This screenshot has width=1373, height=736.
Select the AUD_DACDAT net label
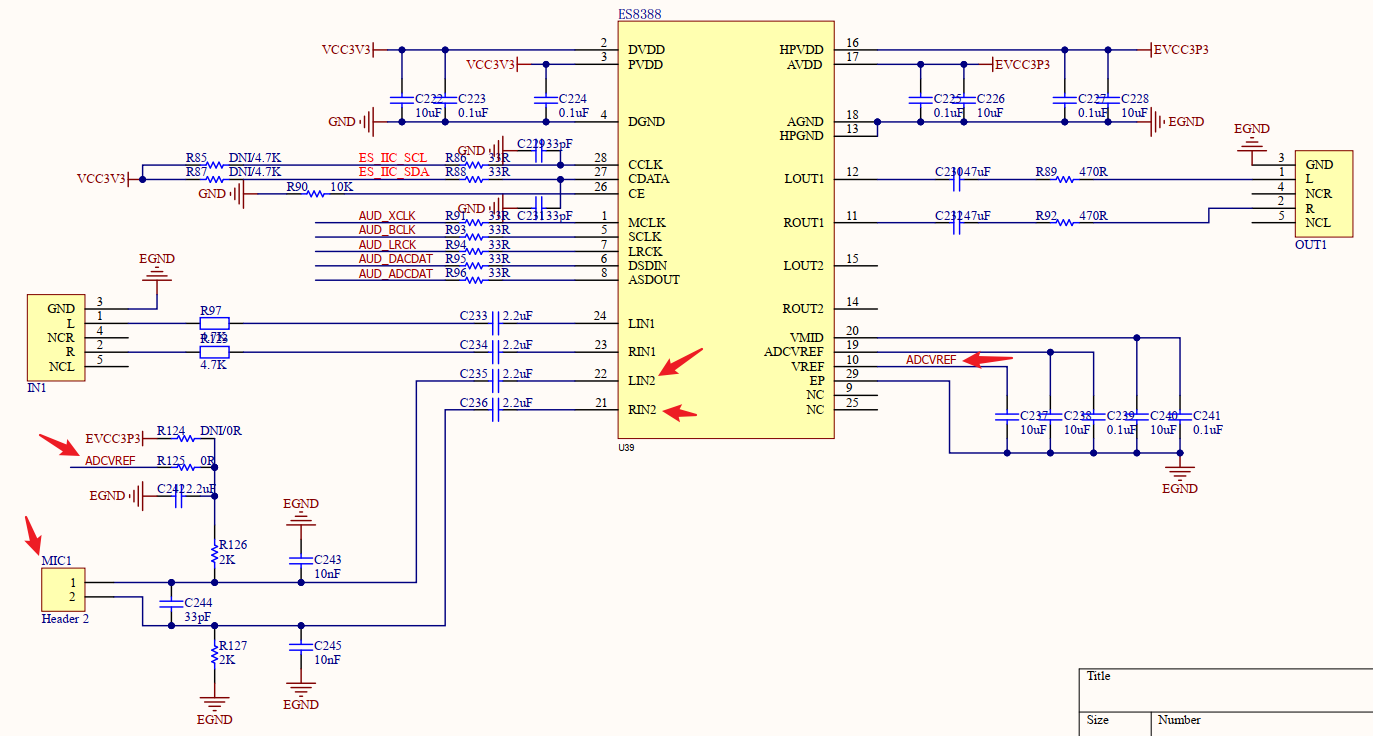coord(396,259)
